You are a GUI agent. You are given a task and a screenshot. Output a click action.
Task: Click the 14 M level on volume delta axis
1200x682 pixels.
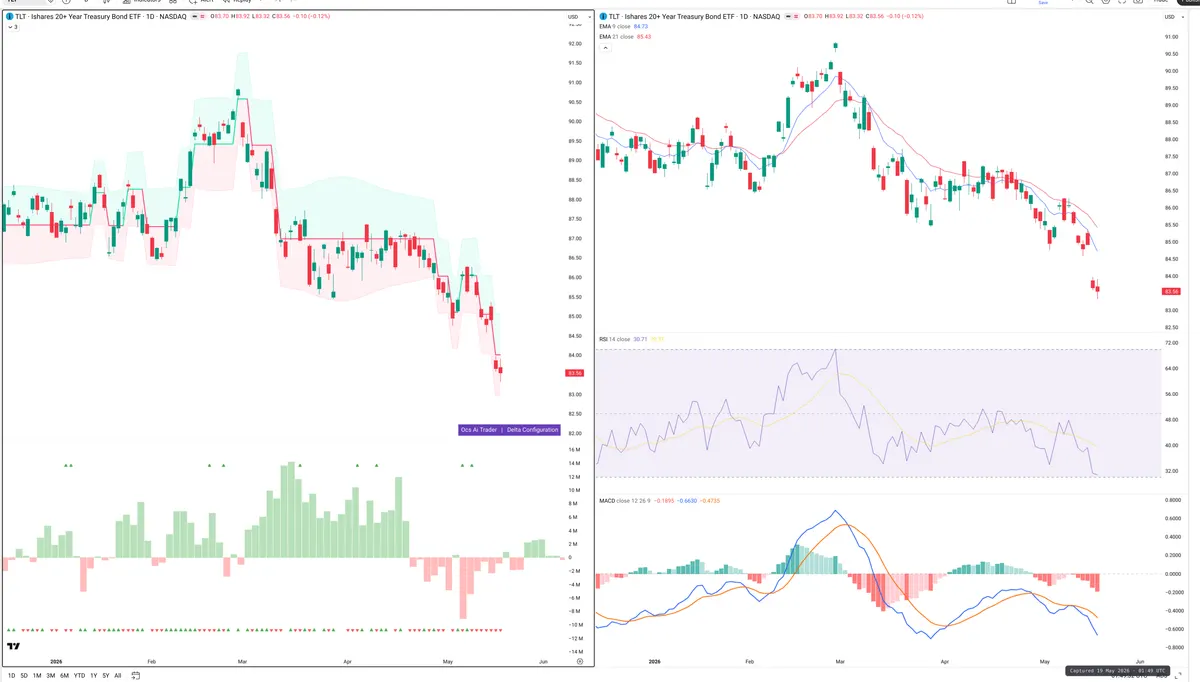pyautogui.click(x=574, y=464)
